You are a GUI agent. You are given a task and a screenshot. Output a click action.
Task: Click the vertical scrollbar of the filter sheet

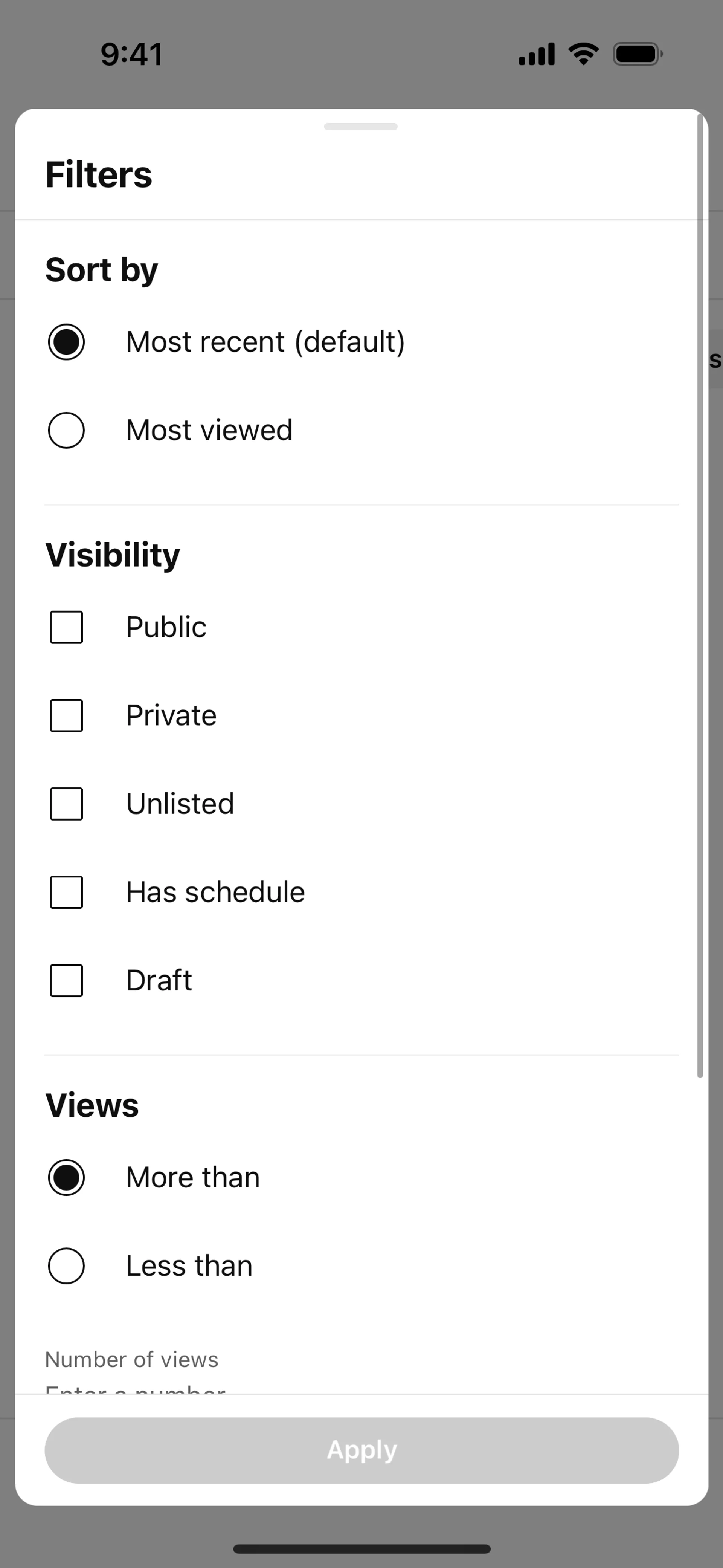[x=700, y=596]
